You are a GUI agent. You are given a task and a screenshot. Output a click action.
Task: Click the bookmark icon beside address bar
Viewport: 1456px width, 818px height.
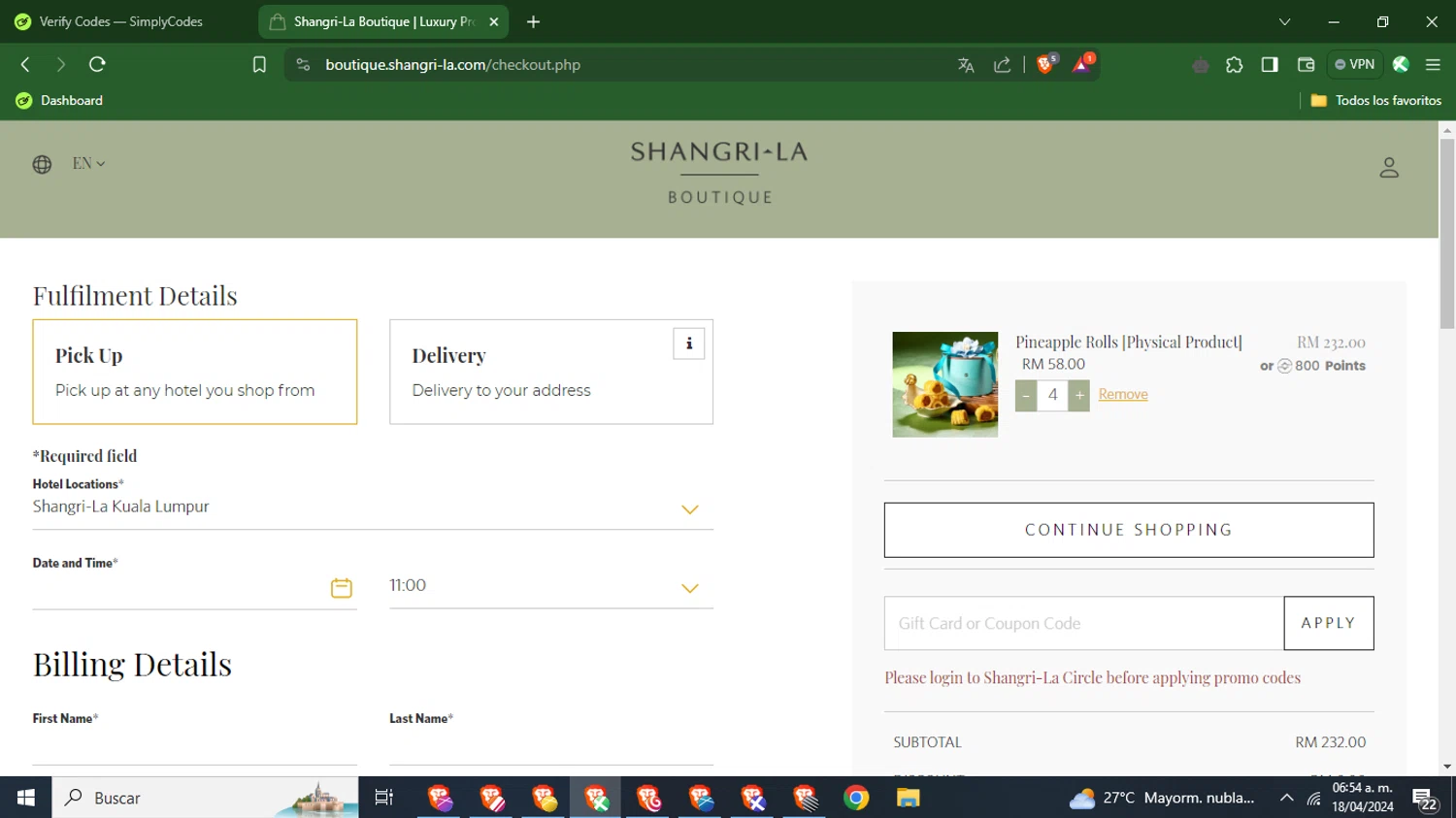[259, 65]
